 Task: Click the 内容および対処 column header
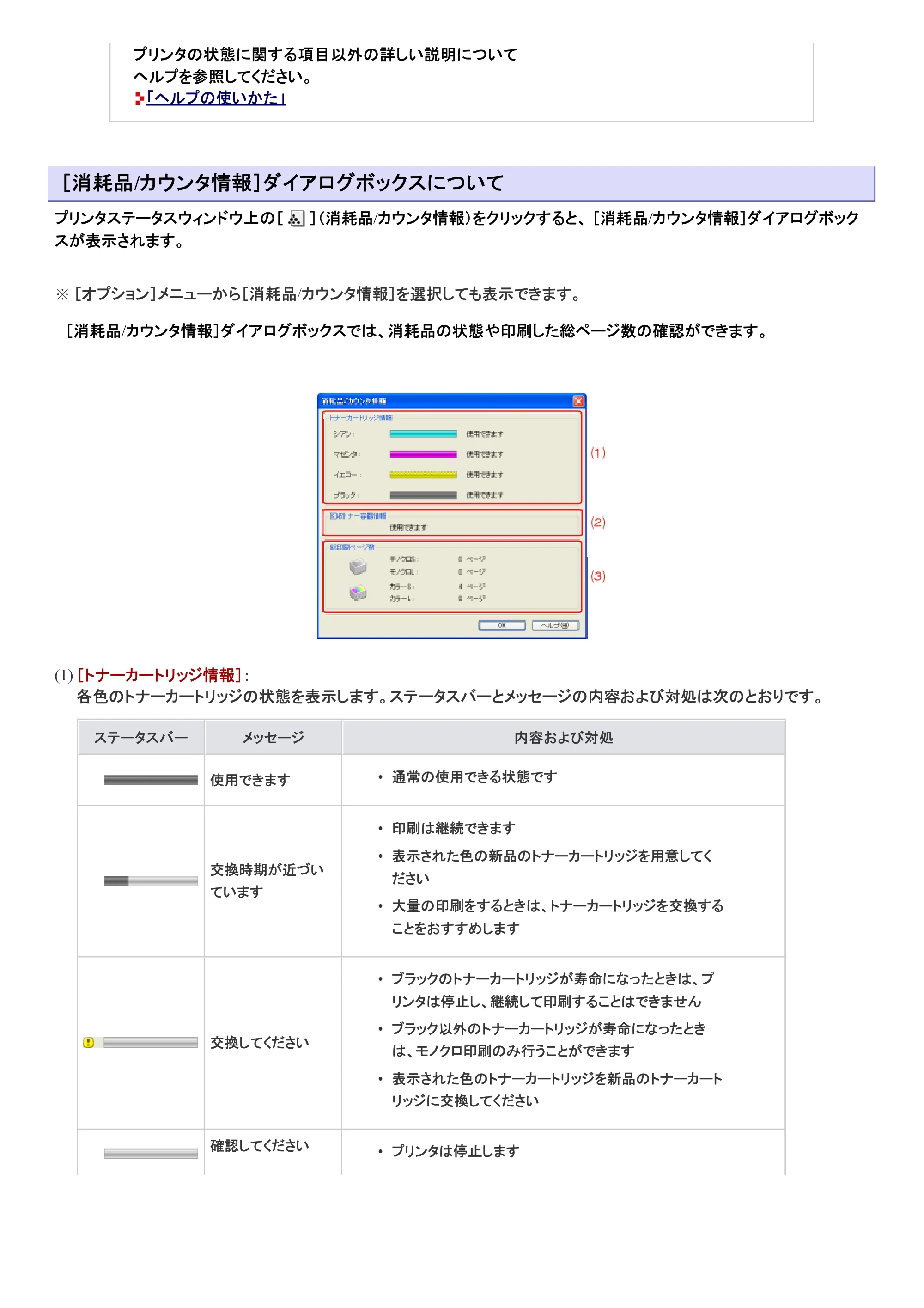point(564,738)
